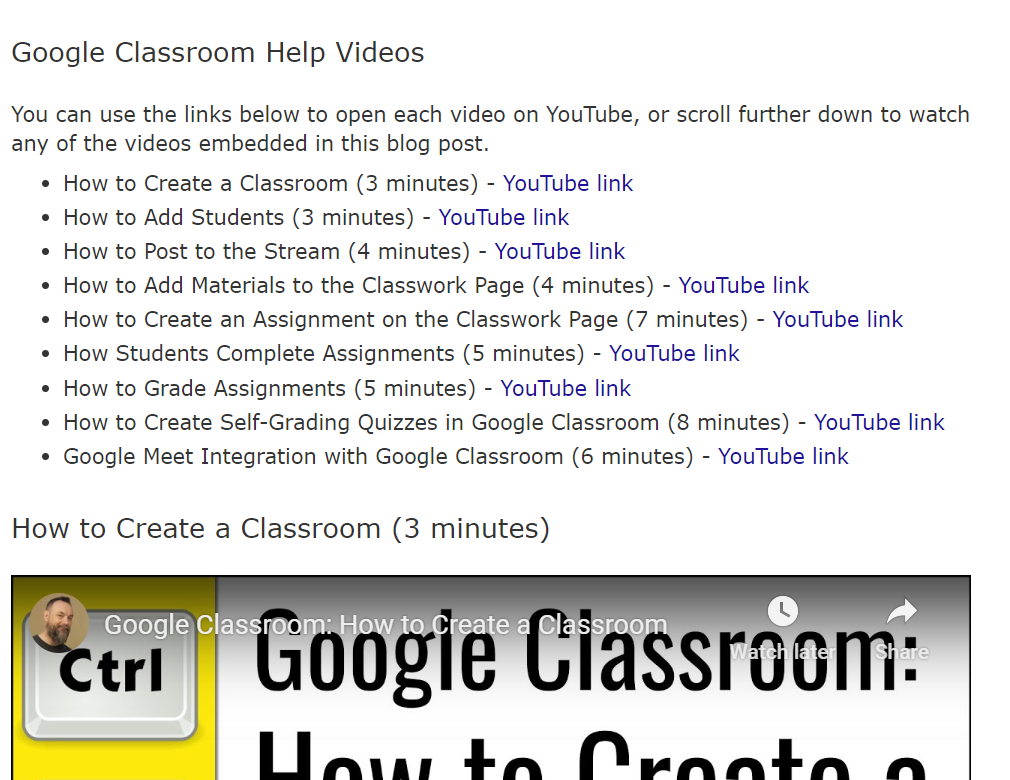Screen dimensions: 1010x780
Task: Open YouTube link for How to Post to the Stream
Action: (560, 251)
